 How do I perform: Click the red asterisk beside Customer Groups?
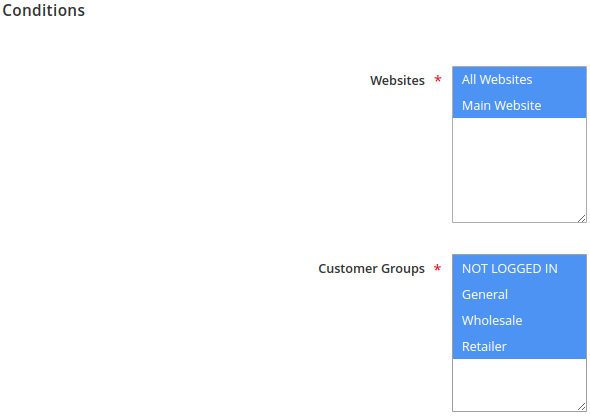pyautogui.click(x=437, y=268)
